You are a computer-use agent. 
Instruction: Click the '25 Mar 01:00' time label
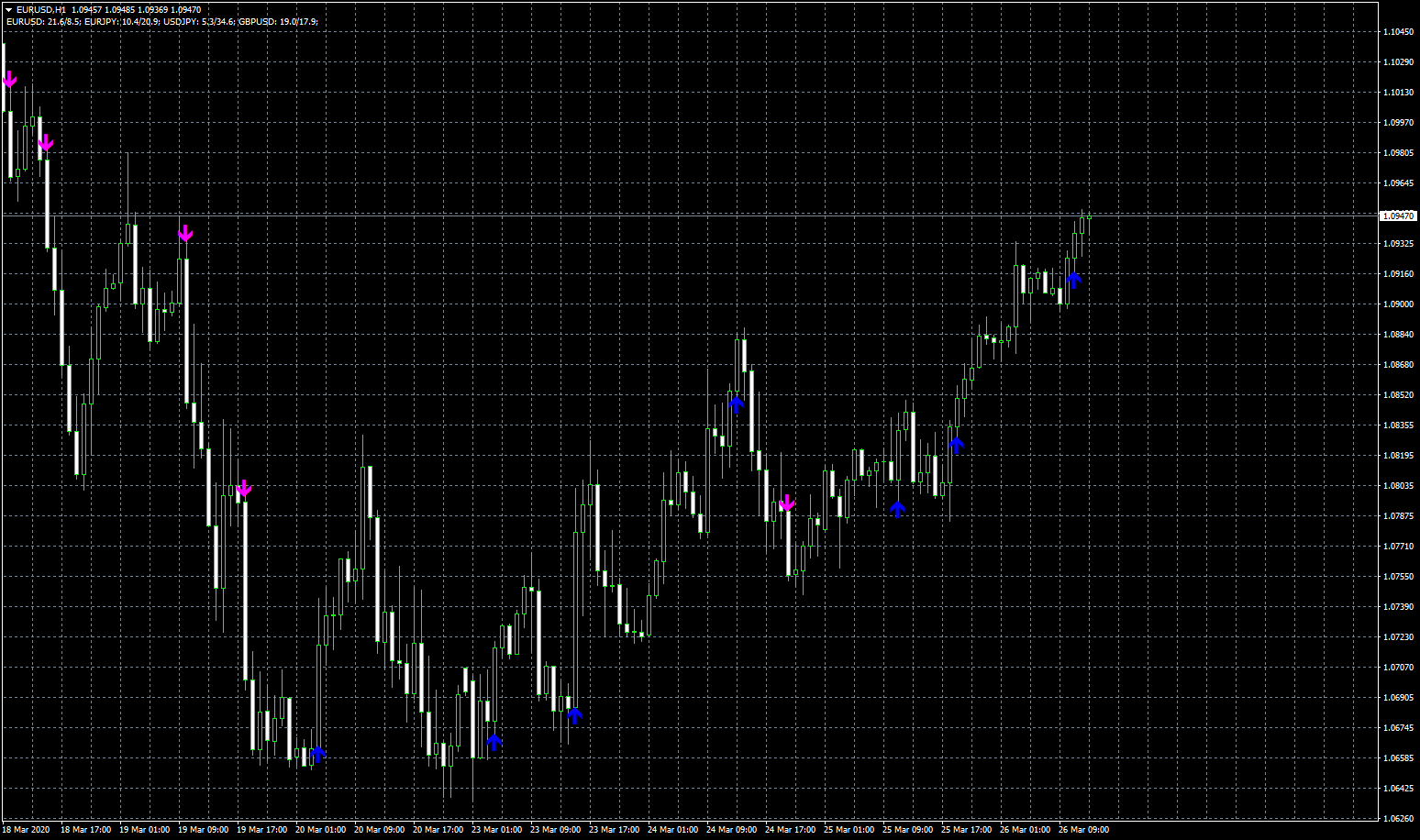[849, 830]
